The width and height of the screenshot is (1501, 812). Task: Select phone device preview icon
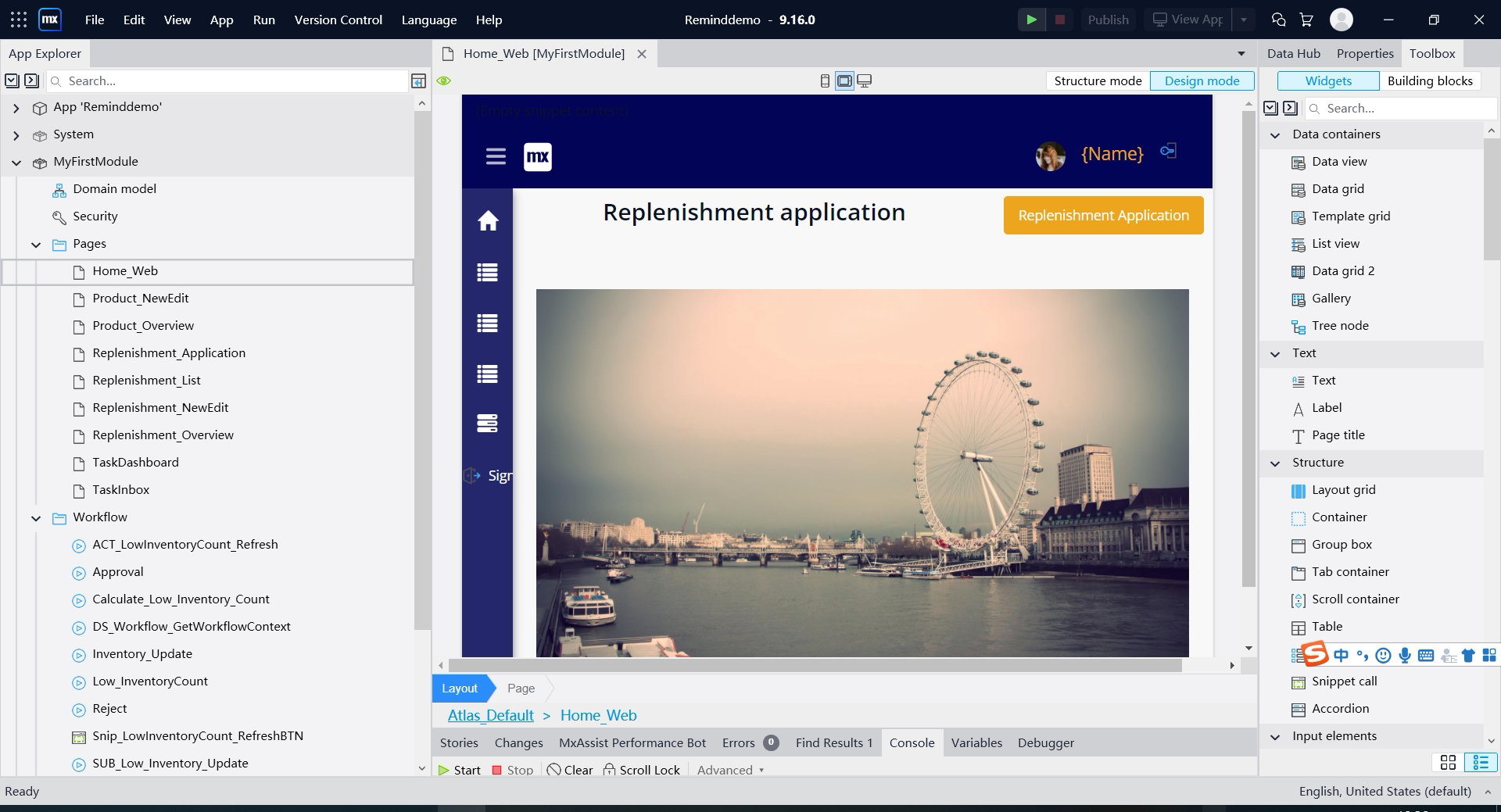tap(825, 81)
